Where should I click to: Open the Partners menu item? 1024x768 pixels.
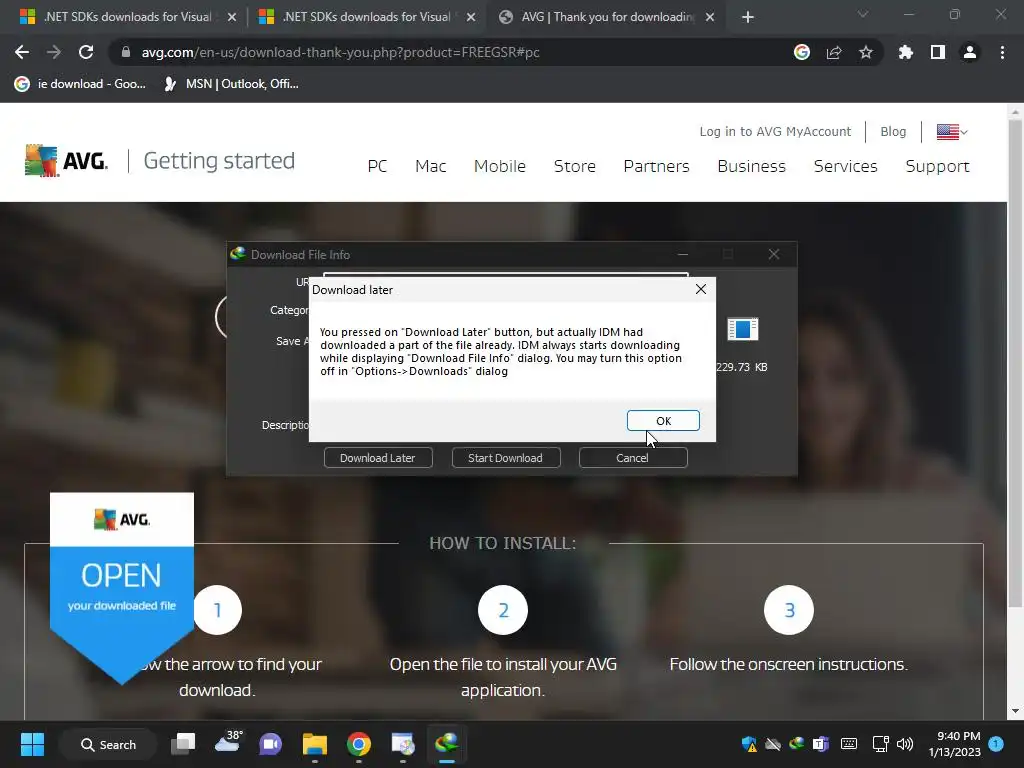pos(656,167)
